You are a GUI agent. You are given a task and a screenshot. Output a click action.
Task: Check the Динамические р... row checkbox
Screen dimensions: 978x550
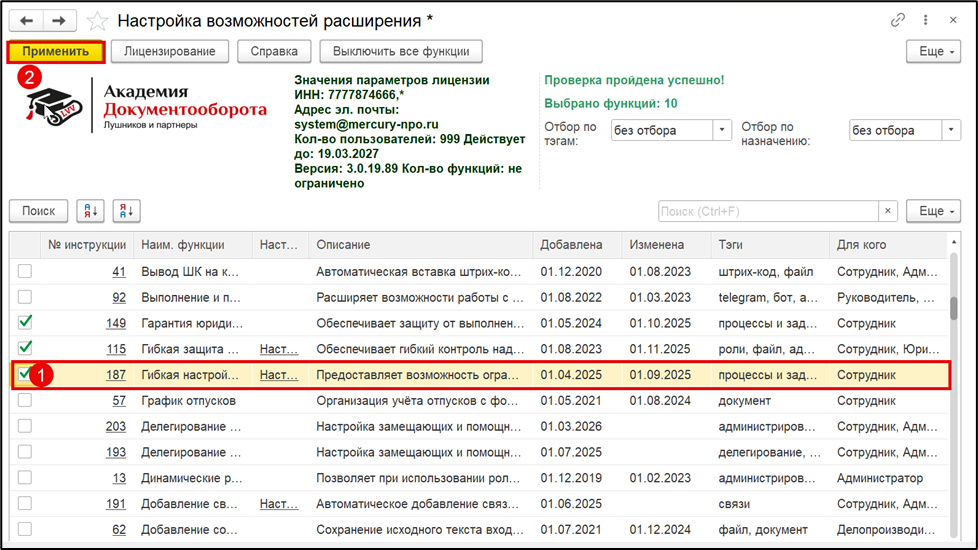point(25,478)
